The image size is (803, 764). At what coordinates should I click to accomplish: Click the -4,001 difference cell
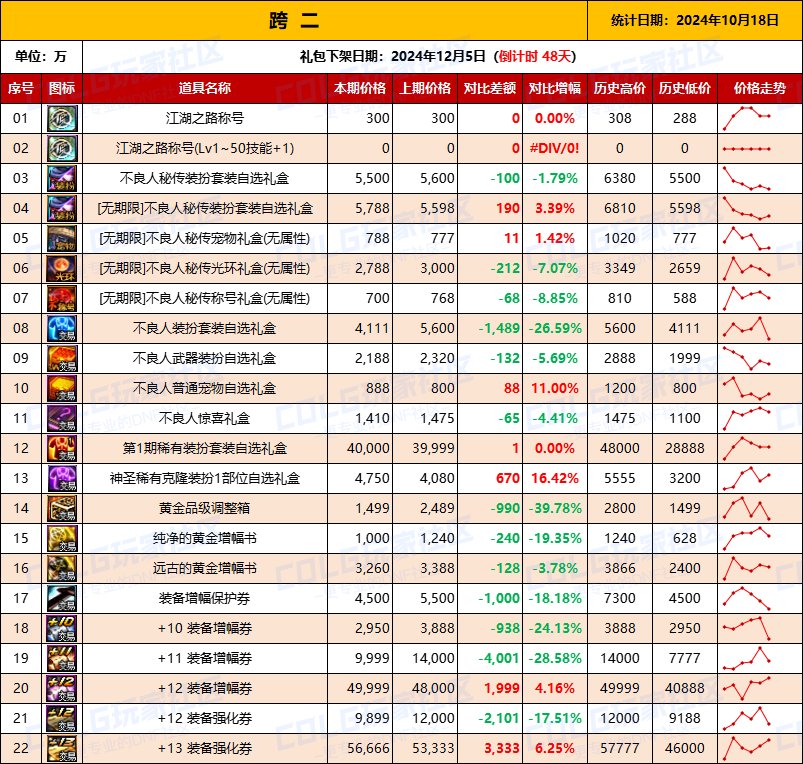[490, 658]
